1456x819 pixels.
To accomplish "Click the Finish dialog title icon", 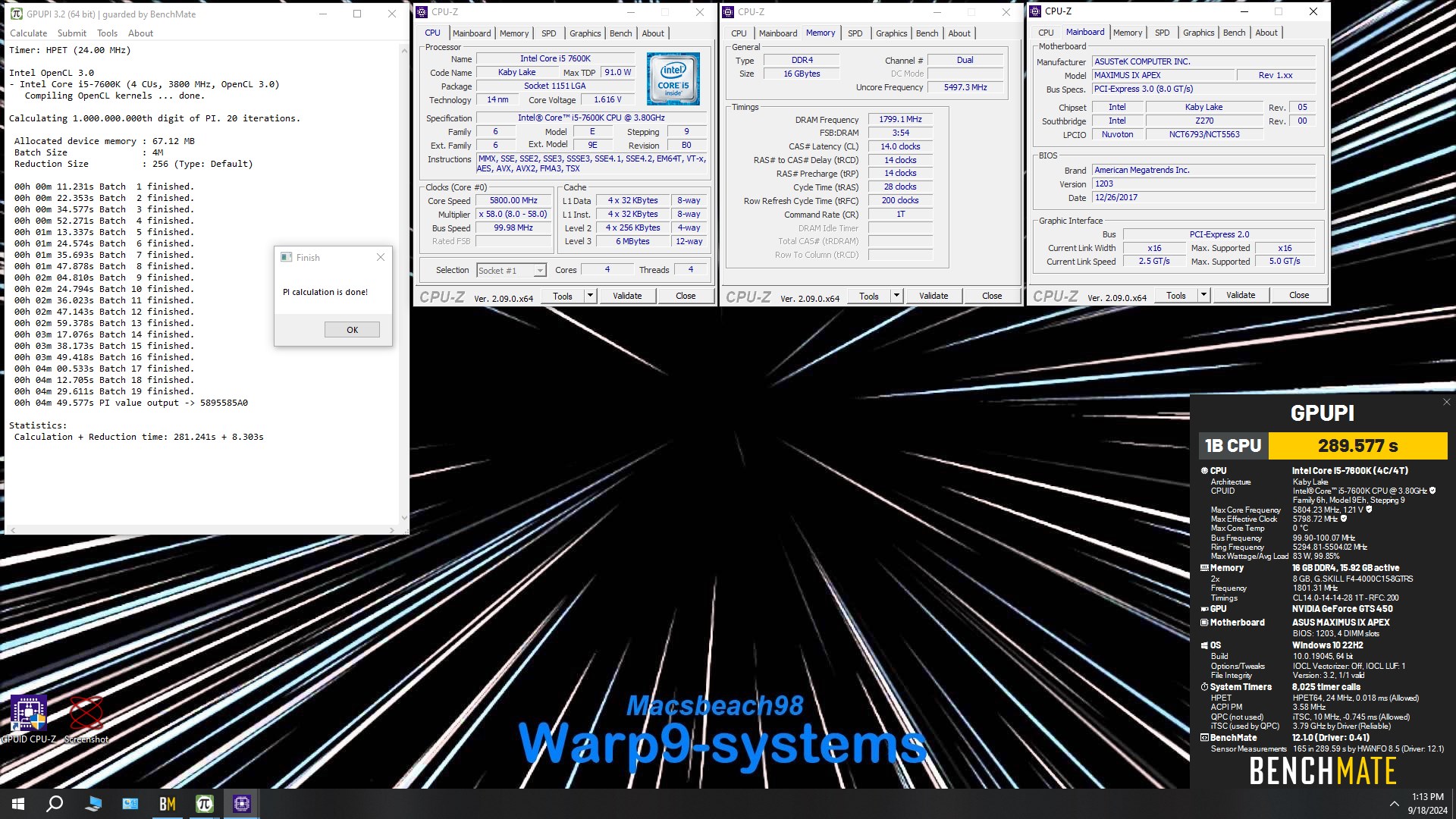I will pyautogui.click(x=287, y=258).
